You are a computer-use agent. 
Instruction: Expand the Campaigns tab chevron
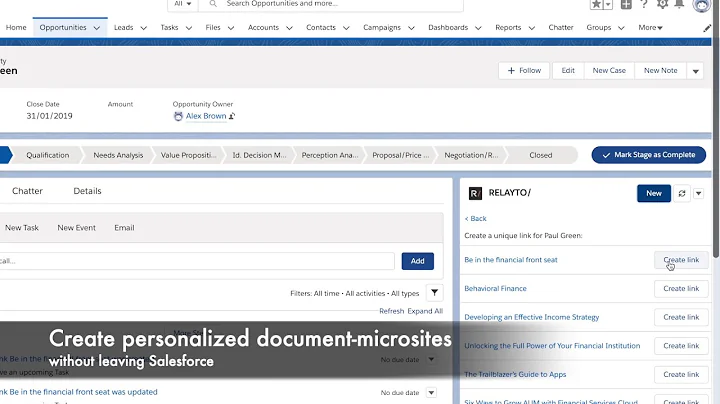(x=411, y=28)
